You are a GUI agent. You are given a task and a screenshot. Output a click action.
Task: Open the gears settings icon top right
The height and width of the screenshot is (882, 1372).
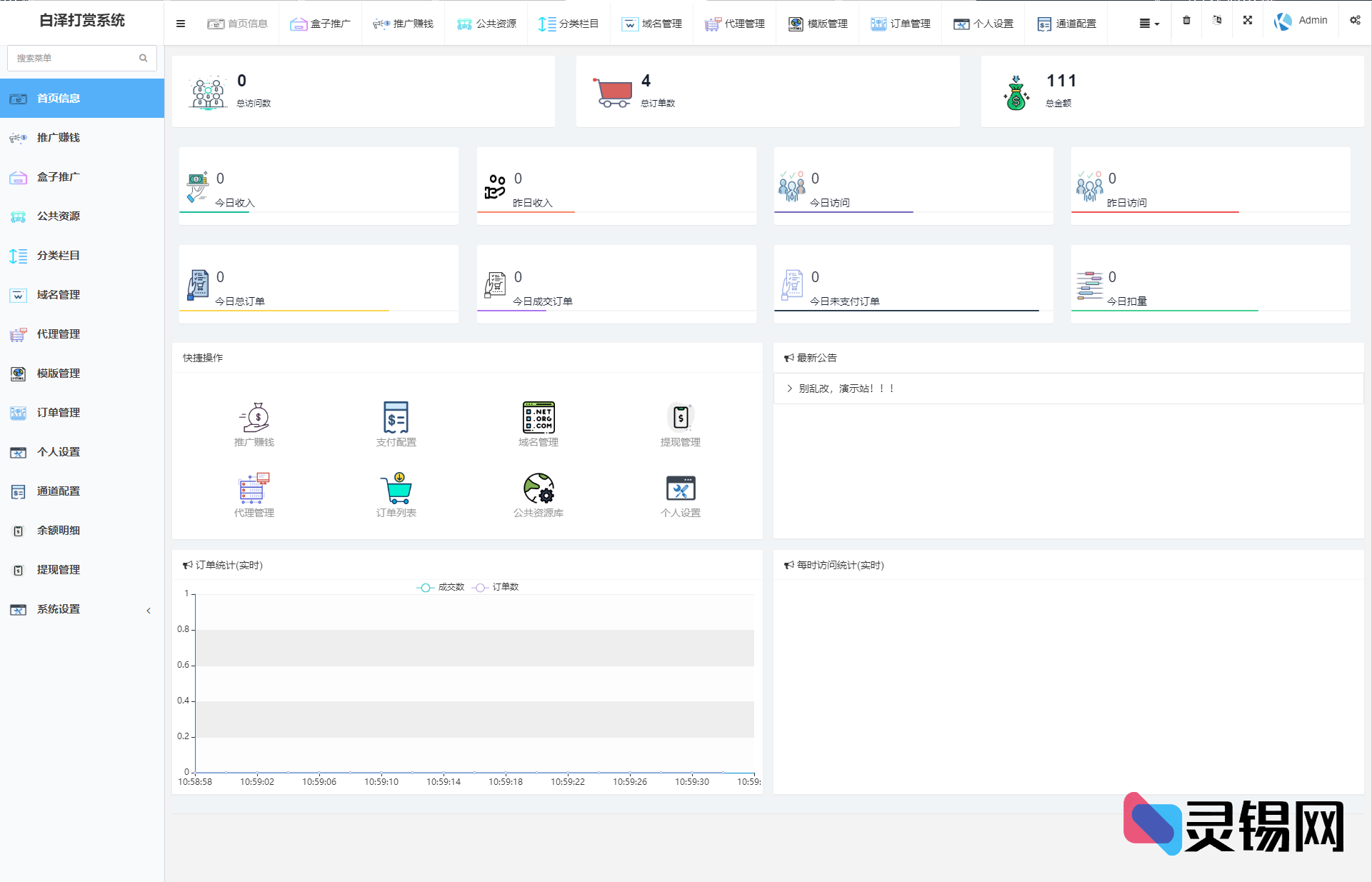click(x=1354, y=21)
